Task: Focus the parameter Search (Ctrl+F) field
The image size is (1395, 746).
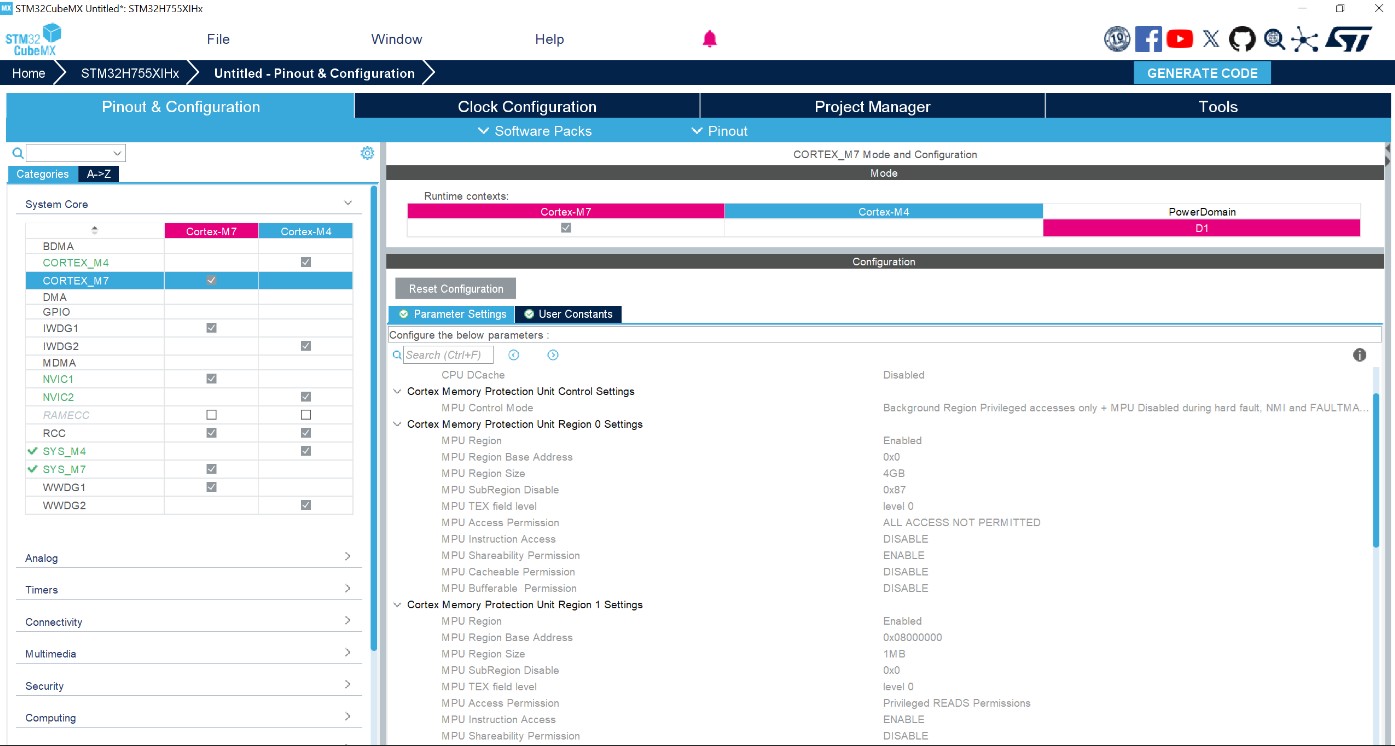Action: tap(448, 355)
